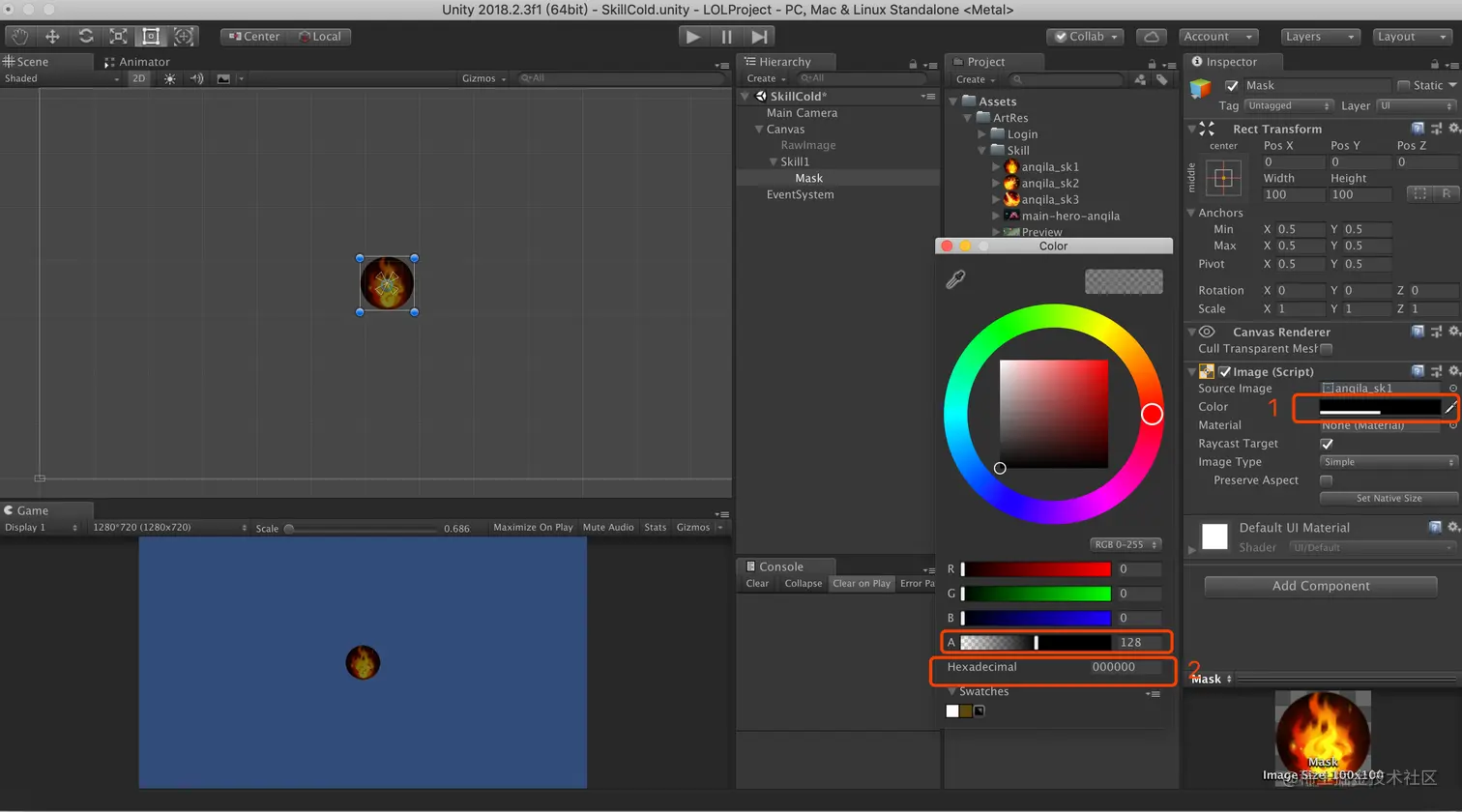This screenshot has height=812, width=1462.
Task: Open the Account menu
Action: pyautogui.click(x=1217, y=37)
